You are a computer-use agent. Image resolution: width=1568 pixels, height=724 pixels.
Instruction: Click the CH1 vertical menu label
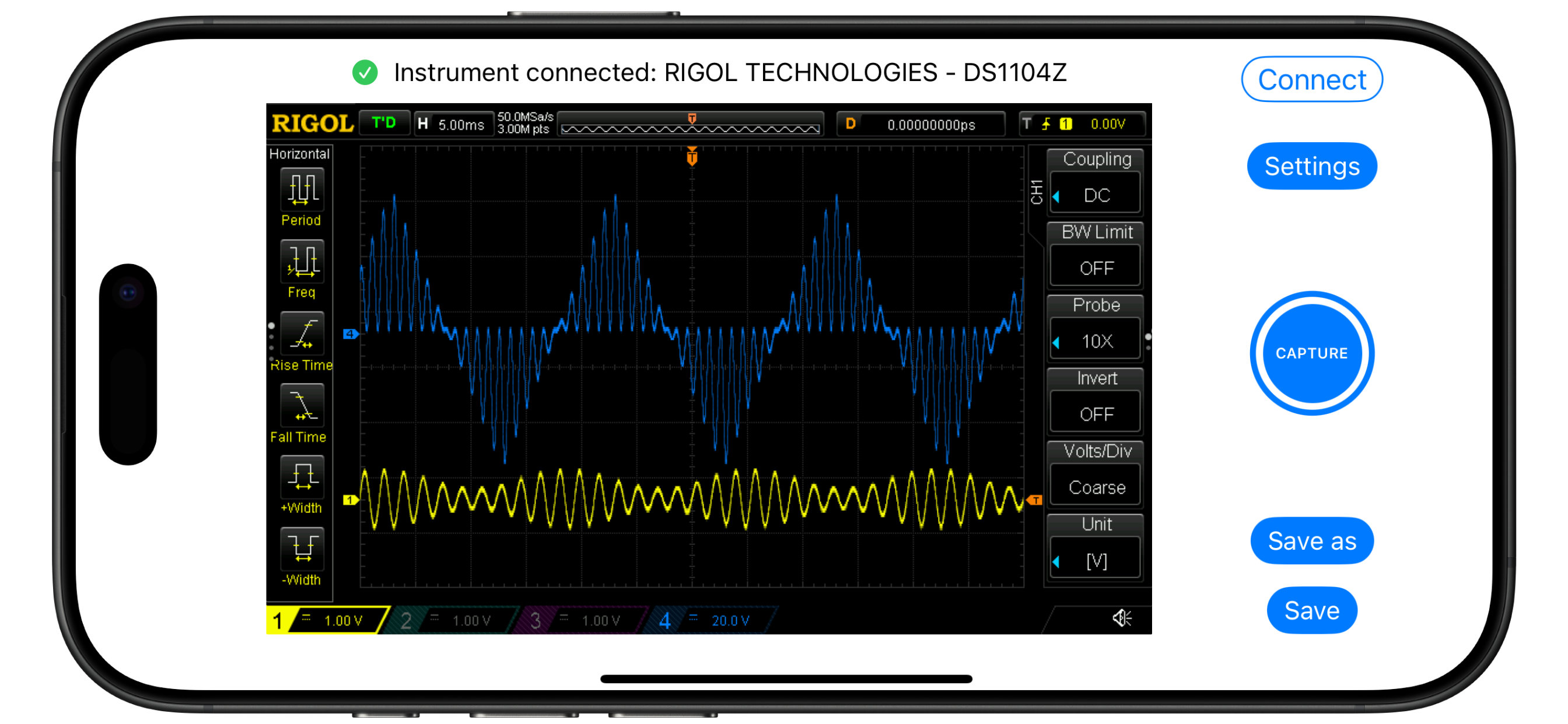click(1037, 192)
